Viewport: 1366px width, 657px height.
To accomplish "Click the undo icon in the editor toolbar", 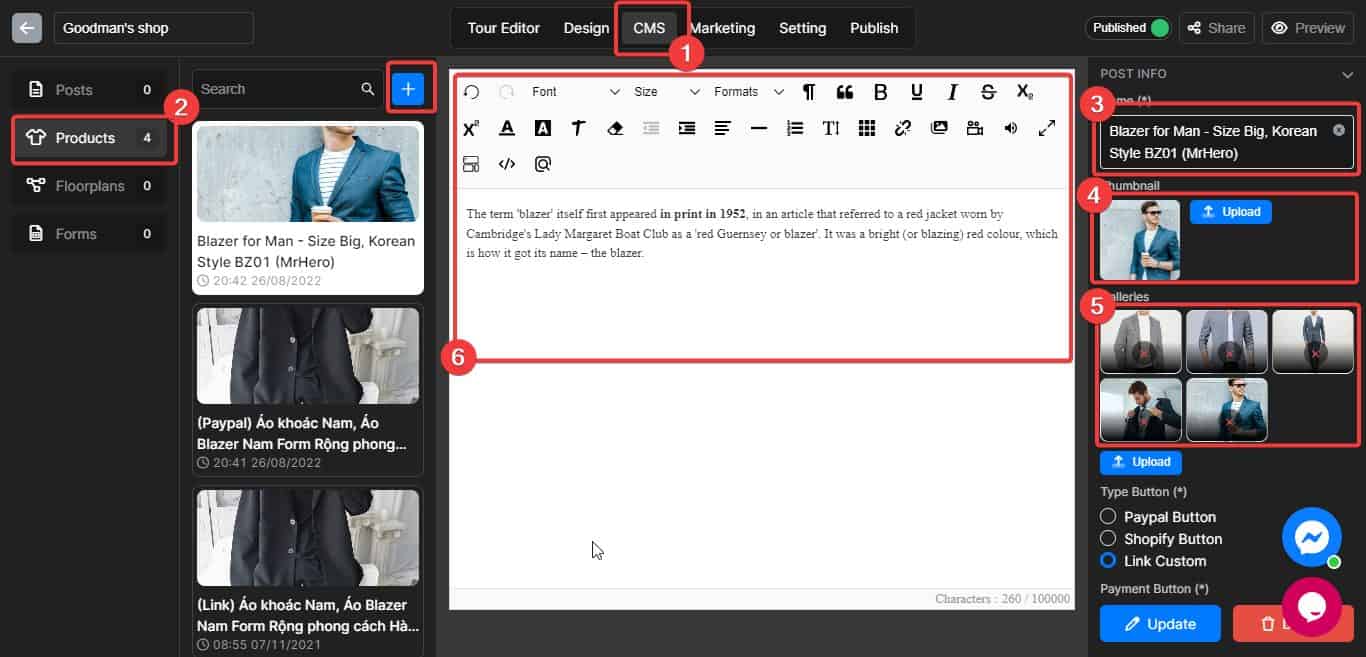I will (x=472, y=92).
